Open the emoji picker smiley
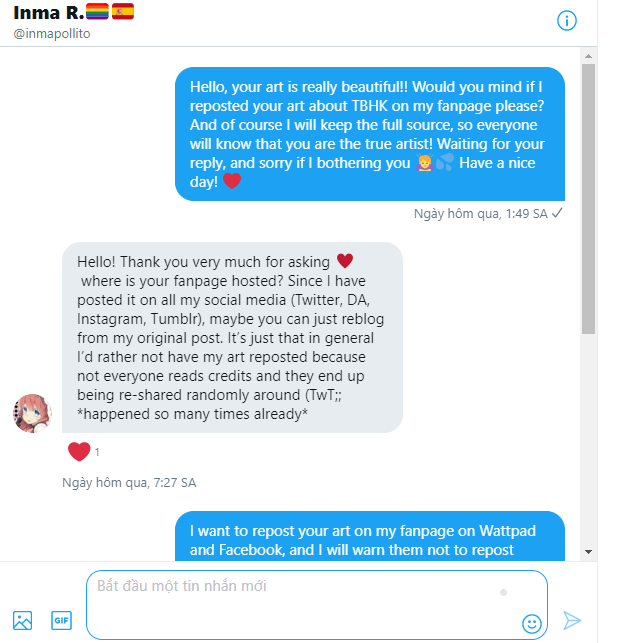 pos(532,624)
